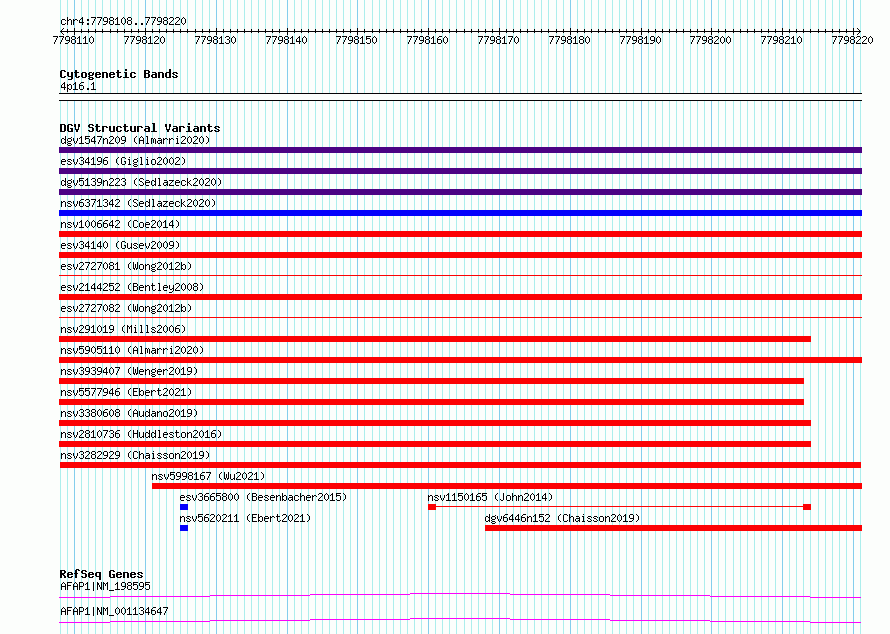Select the small blue esv3665800 variant block
Viewport: 890px width, 634px height.
click(x=184, y=507)
